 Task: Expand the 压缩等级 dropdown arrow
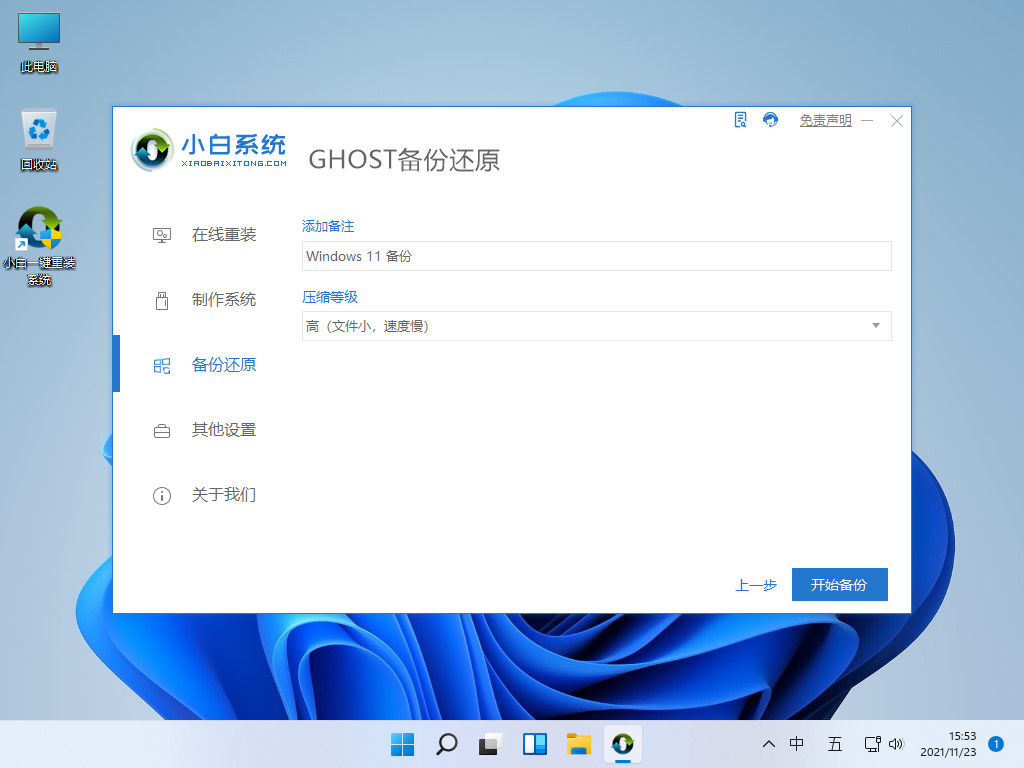point(876,326)
